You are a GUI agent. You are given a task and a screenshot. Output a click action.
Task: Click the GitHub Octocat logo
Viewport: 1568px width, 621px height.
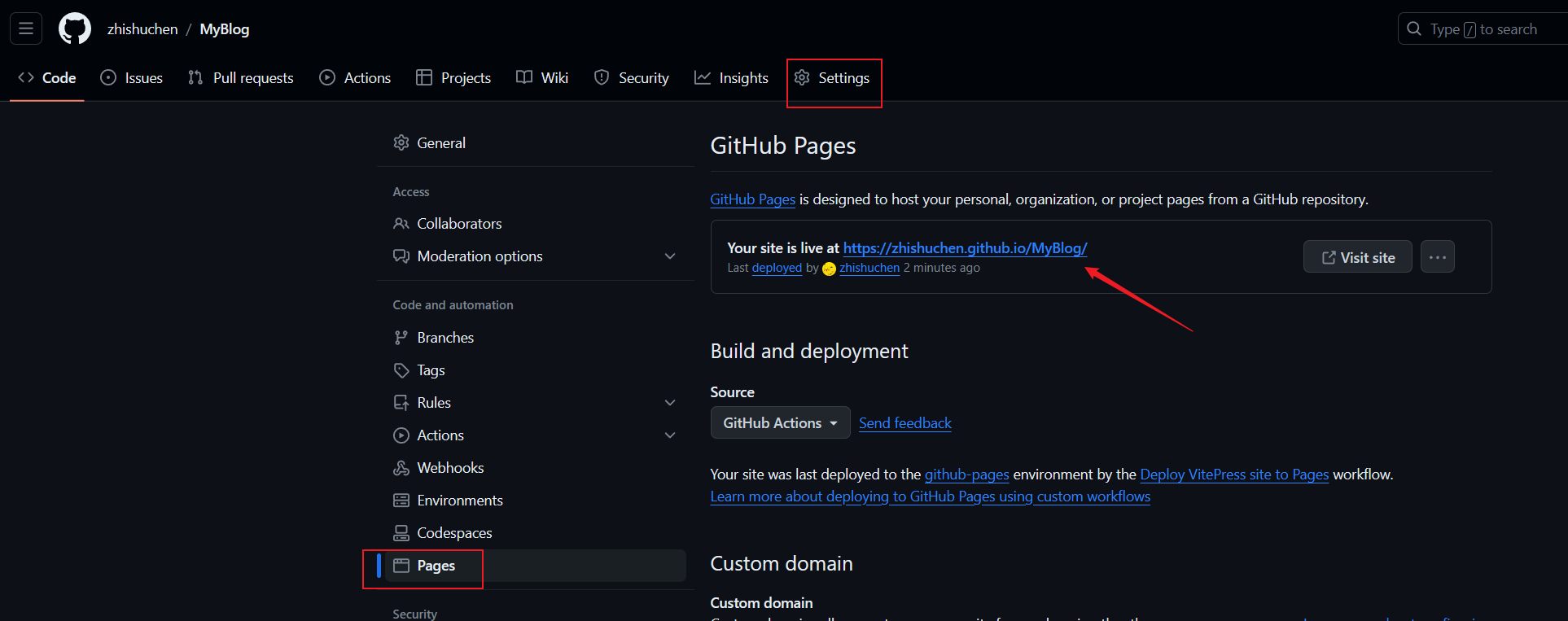coord(75,28)
